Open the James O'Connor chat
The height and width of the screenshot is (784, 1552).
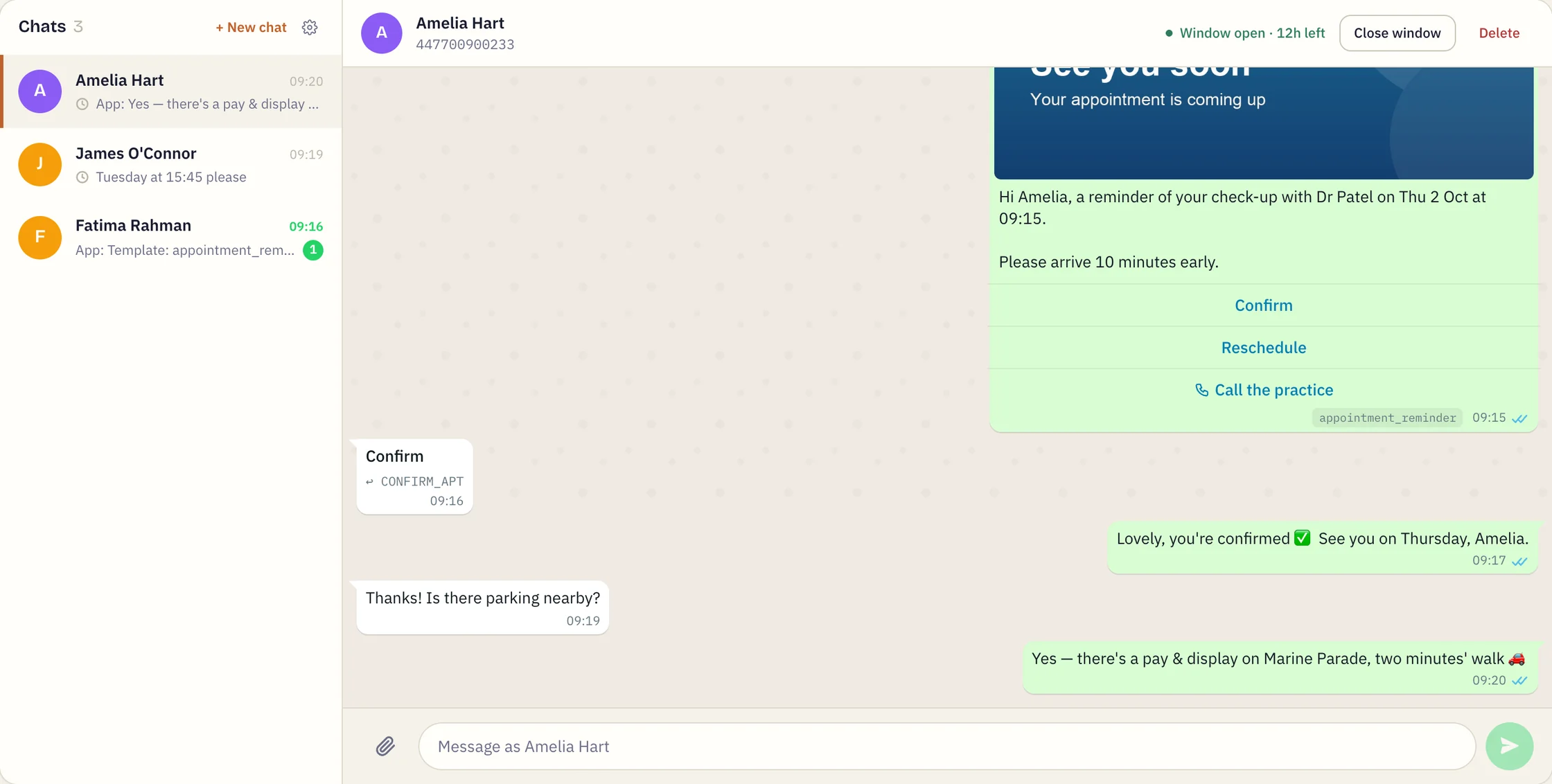[x=171, y=164]
